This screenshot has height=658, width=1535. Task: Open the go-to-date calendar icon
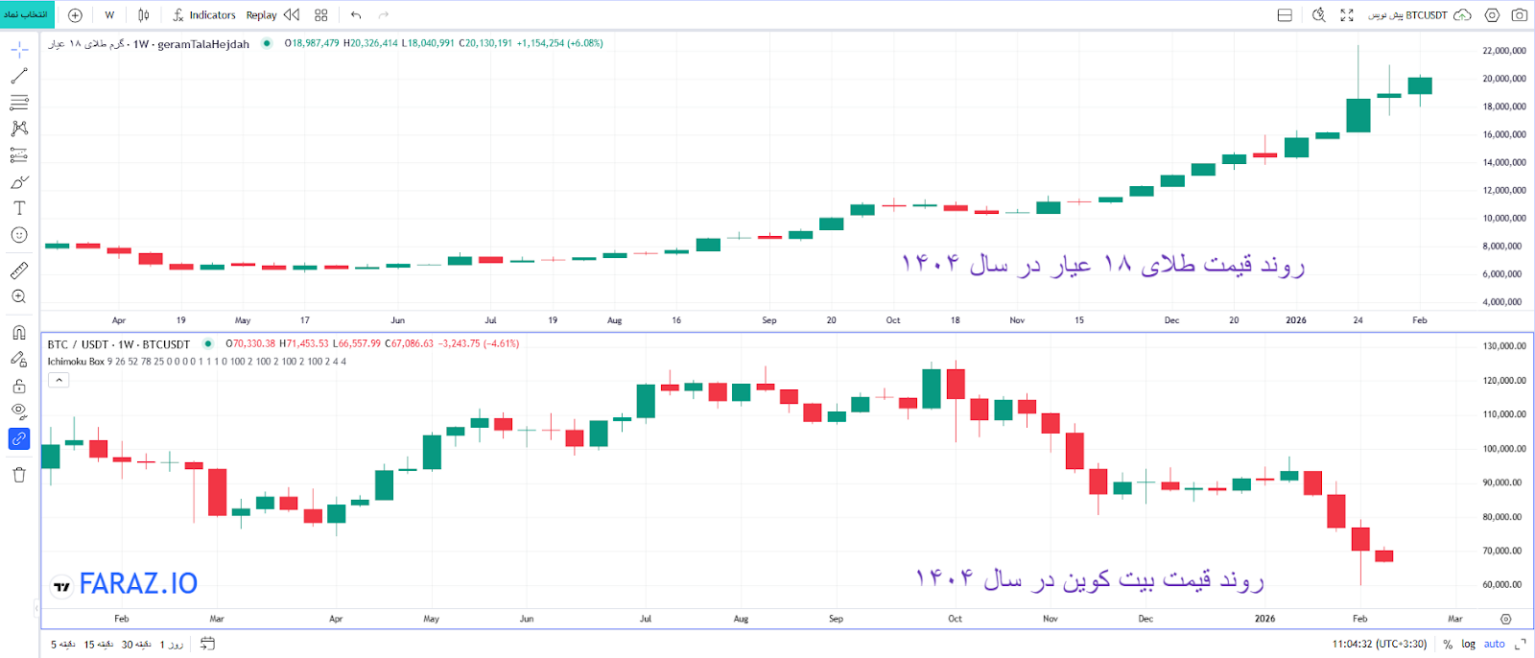pos(207,644)
